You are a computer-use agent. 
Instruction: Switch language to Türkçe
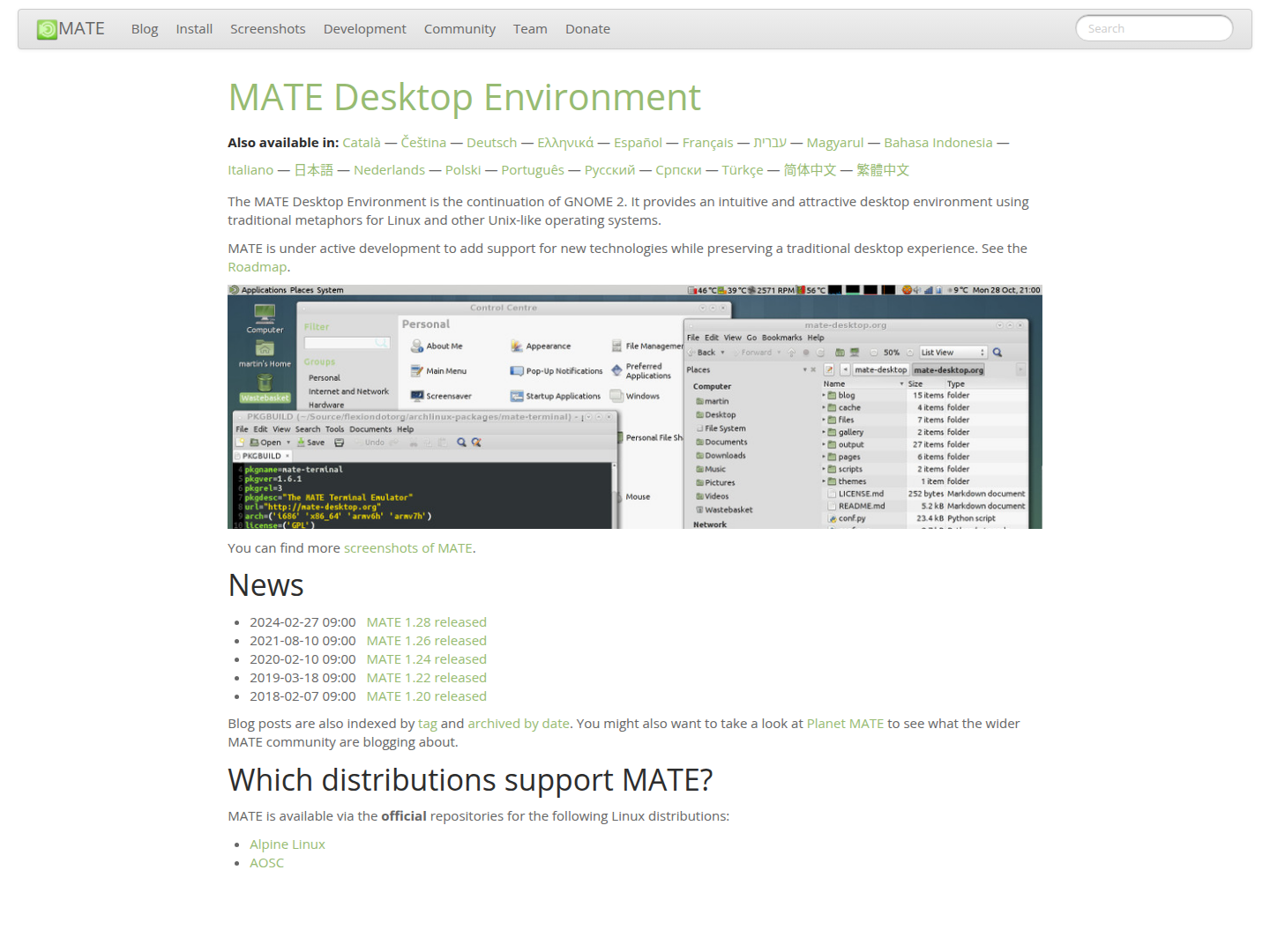click(743, 170)
